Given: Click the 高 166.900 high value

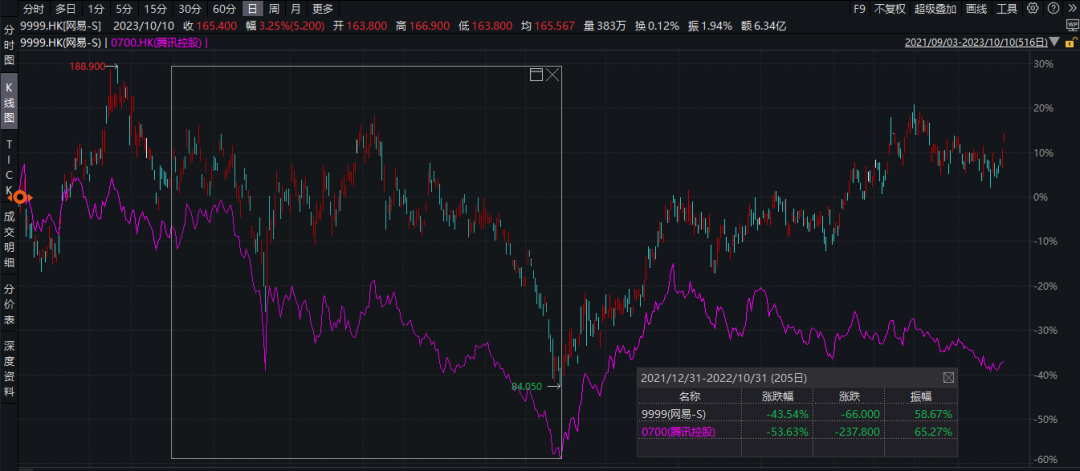Looking at the screenshot, I should point(422,26).
